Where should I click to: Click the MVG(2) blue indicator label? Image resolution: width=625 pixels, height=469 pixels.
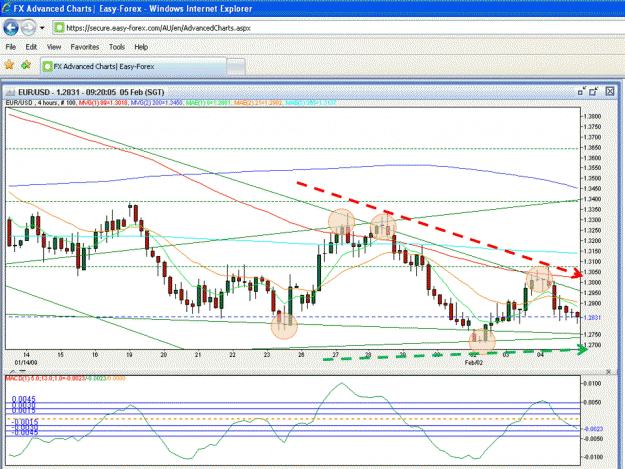coord(156,103)
